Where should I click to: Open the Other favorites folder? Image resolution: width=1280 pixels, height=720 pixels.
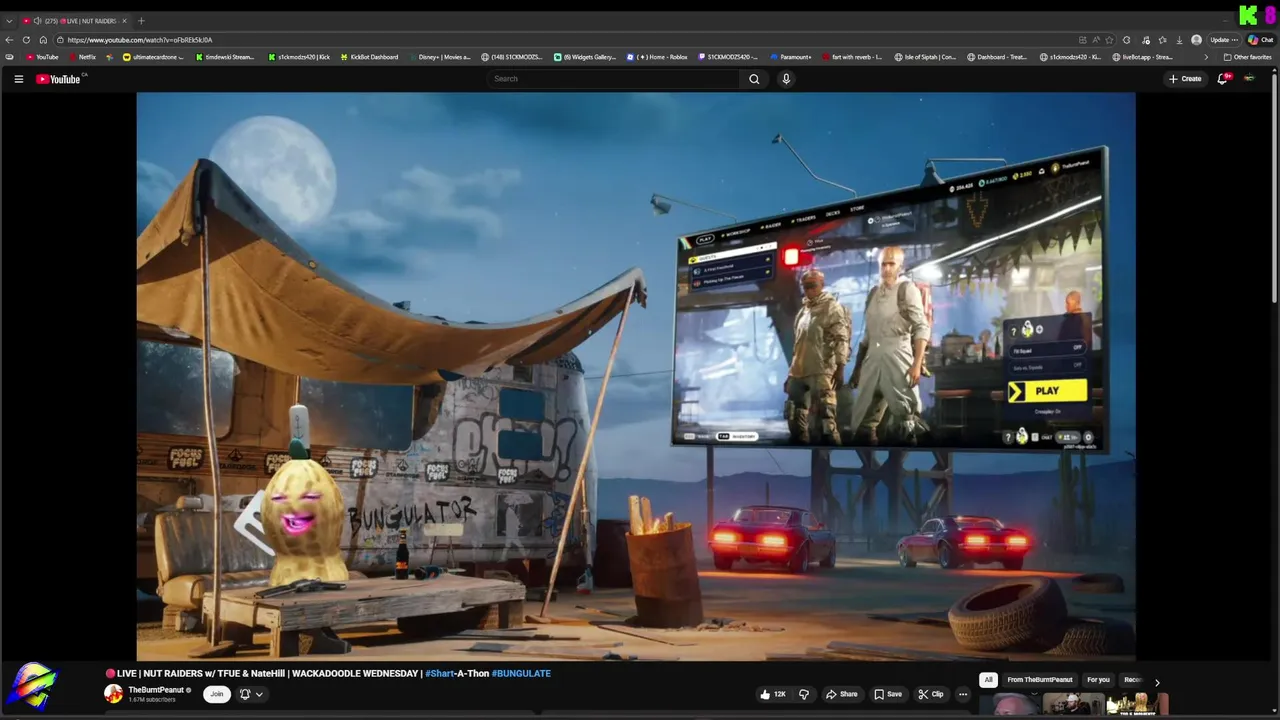point(1248,57)
